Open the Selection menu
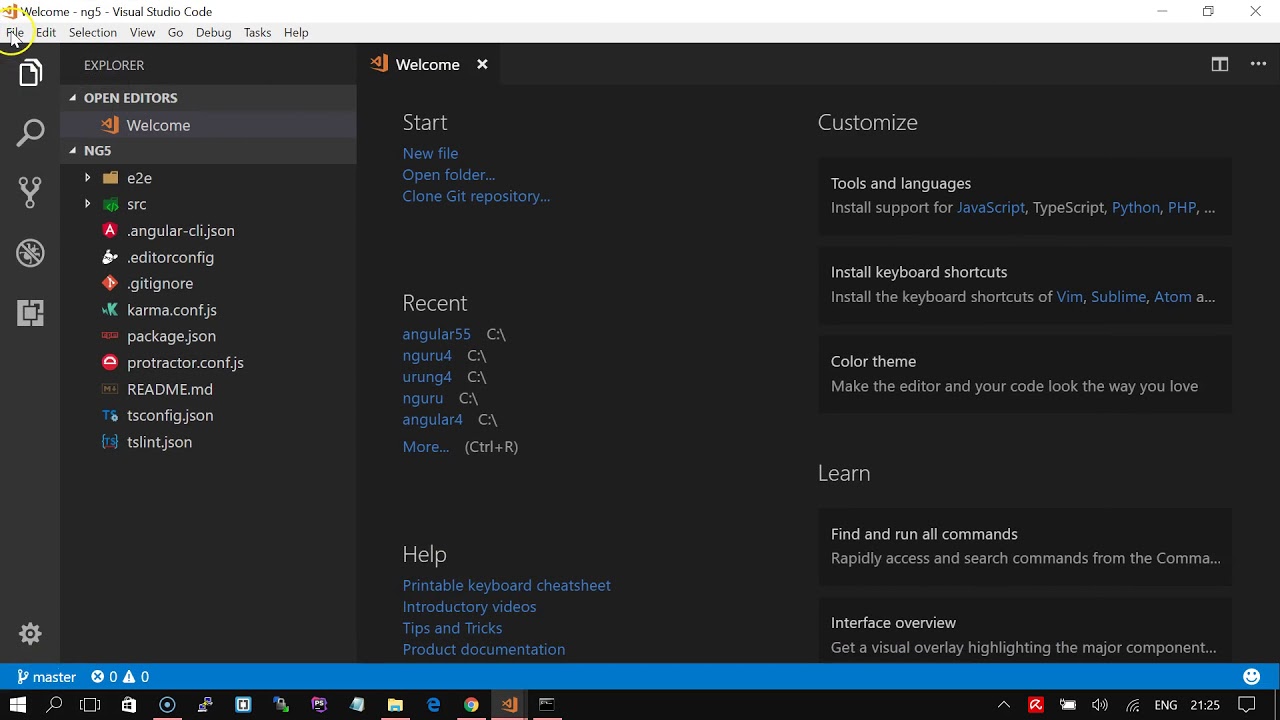Screen dimensions: 1280x720 tap(93, 32)
